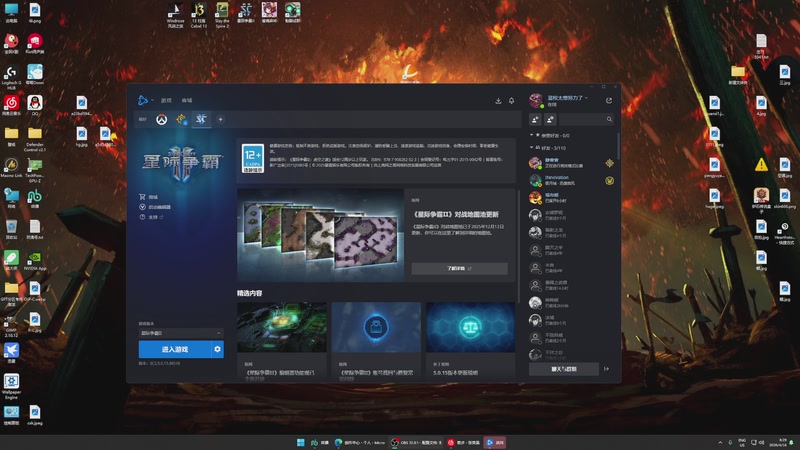Click the 了解详情 learn more button
Screen dimensions: 800x450
click(459, 268)
